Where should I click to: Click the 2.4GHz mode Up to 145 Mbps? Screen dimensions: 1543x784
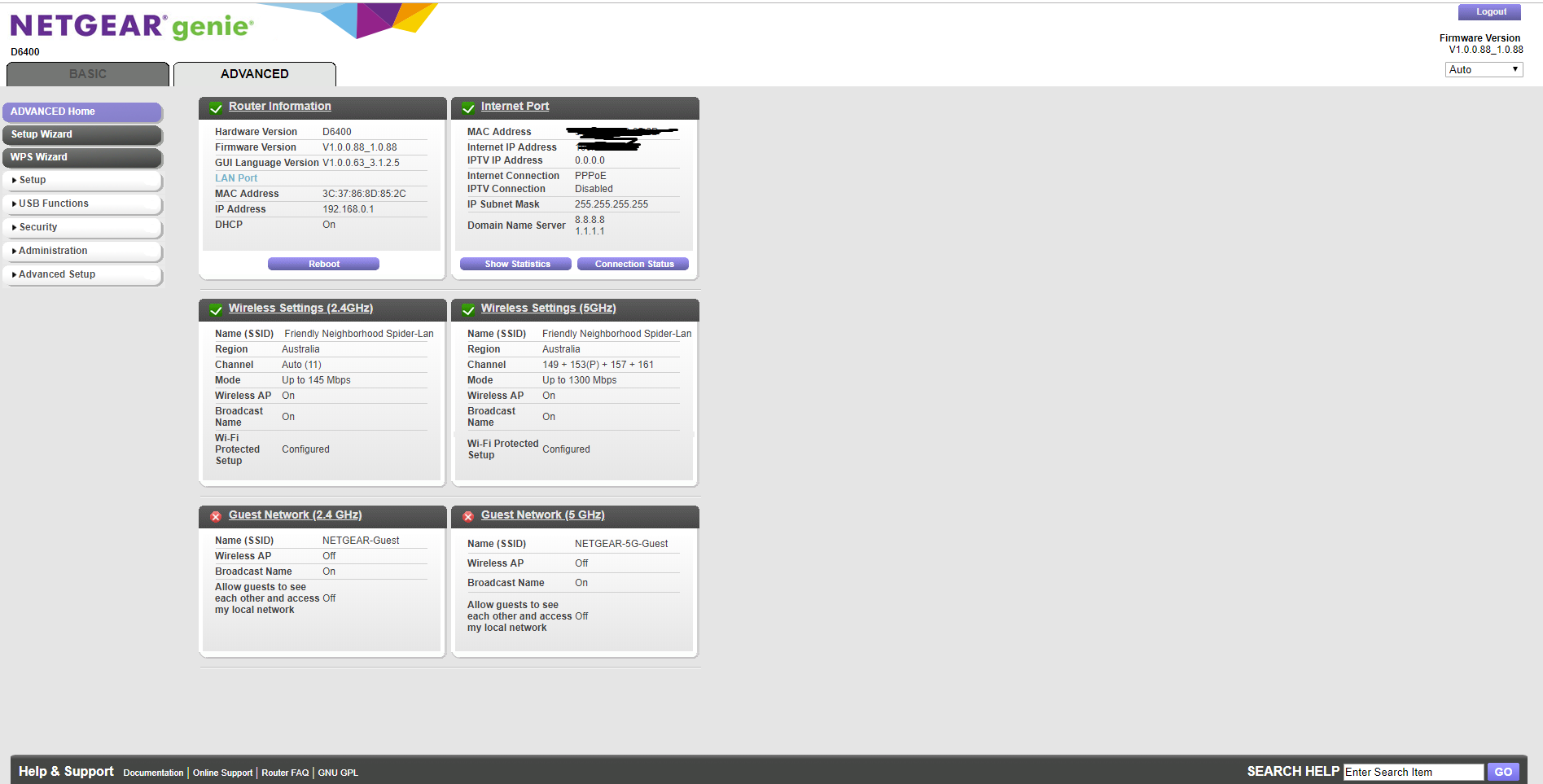pos(316,380)
